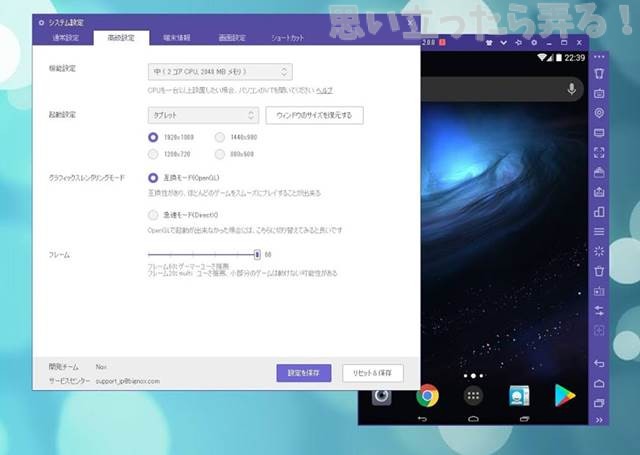The image size is (640, 455).
Task: Click the monitor-shaped icon in Nox sidebar
Action: tap(599, 133)
